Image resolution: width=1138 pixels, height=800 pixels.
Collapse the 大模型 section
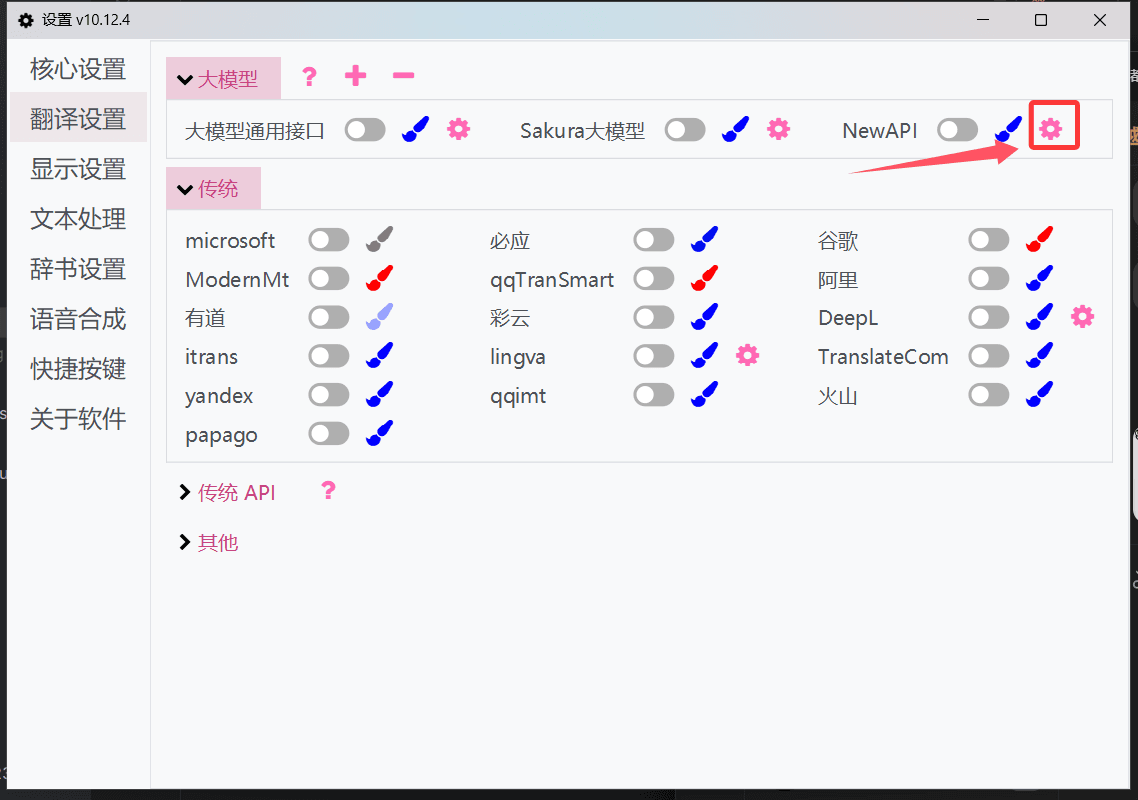coord(223,78)
